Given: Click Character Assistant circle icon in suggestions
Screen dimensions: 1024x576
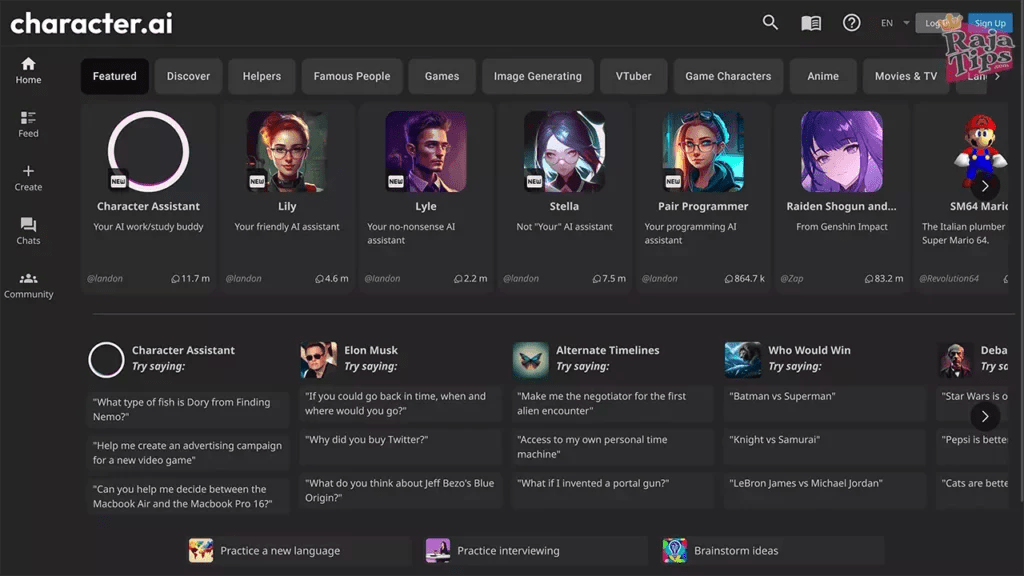Looking at the screenshot, I should [x=106, y=359].
